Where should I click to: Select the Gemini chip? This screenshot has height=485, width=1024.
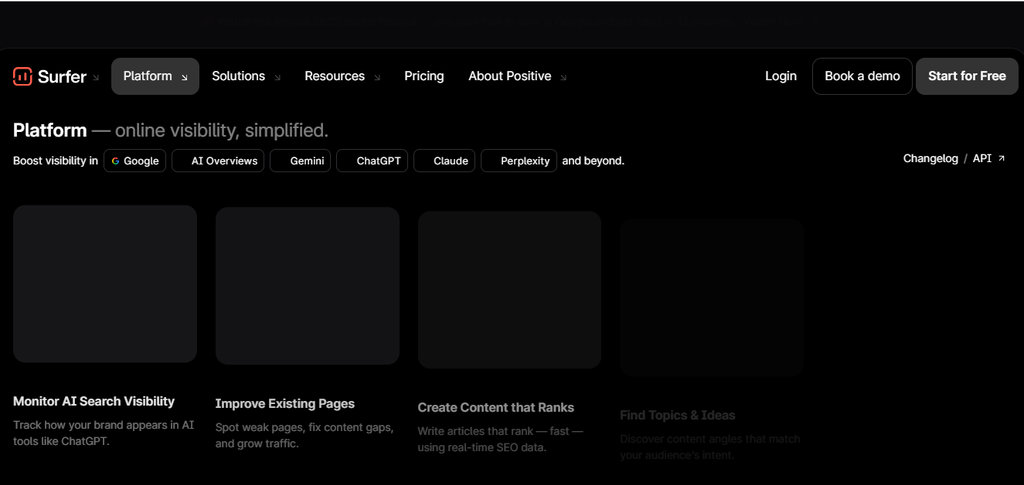300,161
